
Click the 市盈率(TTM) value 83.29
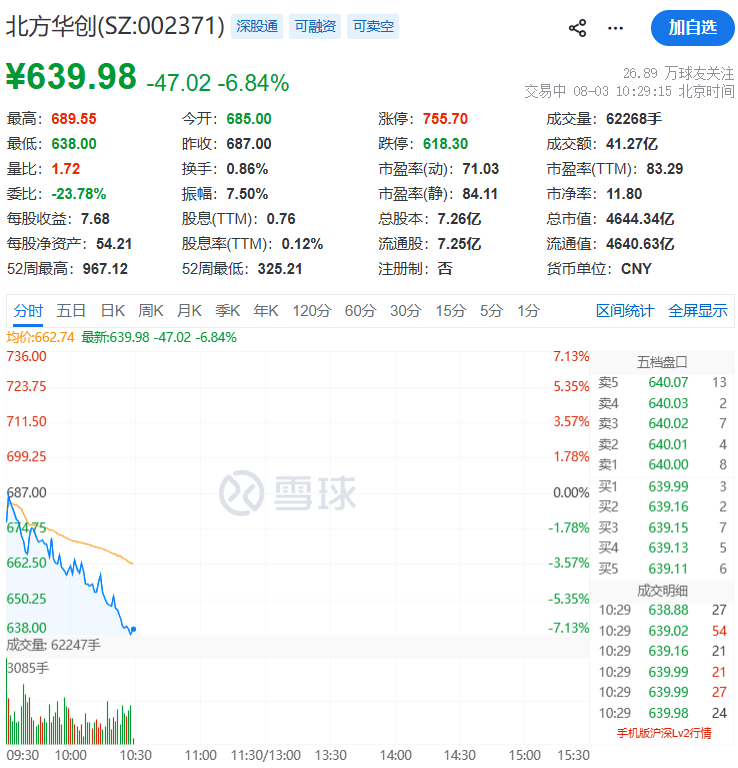(x=665, y=169)
